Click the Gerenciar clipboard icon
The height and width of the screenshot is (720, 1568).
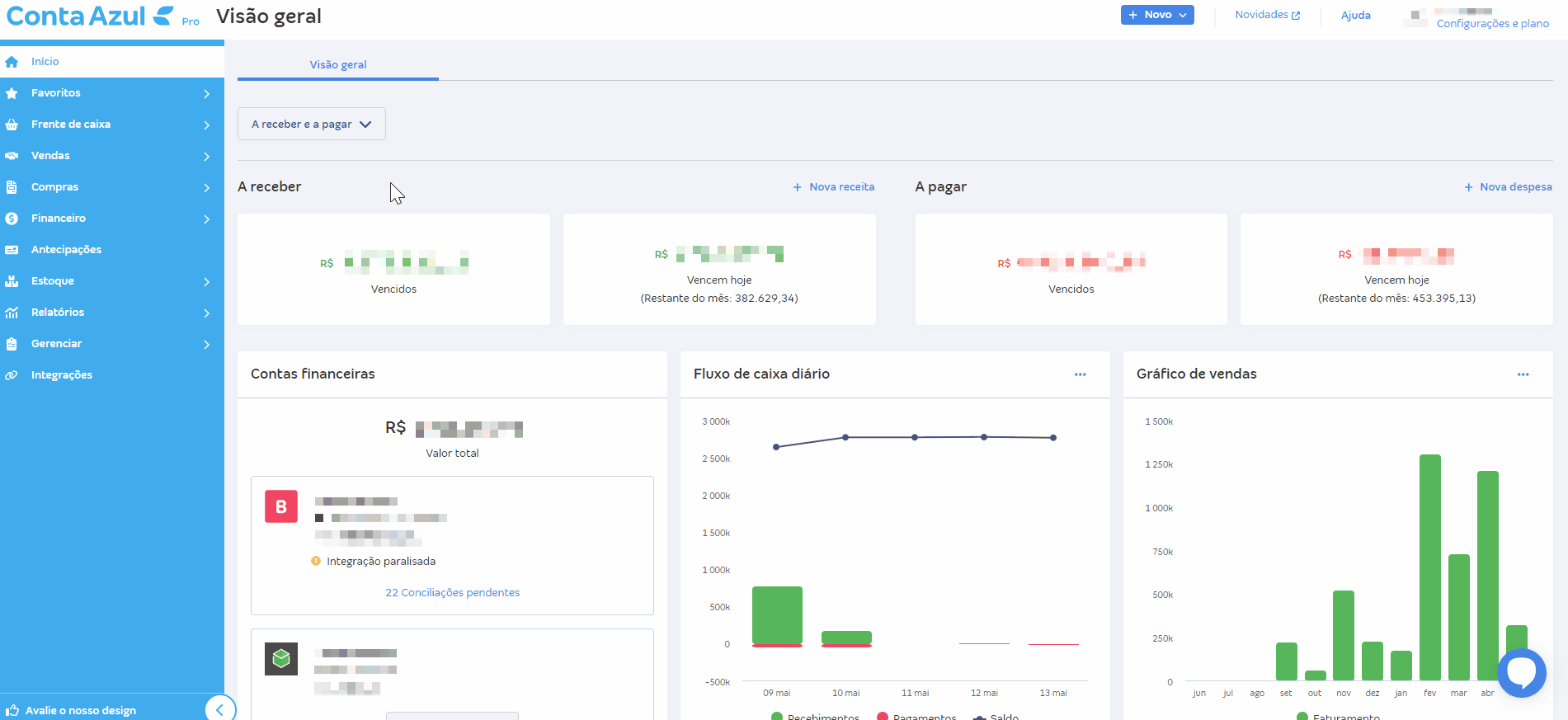(x=12, y=344)
